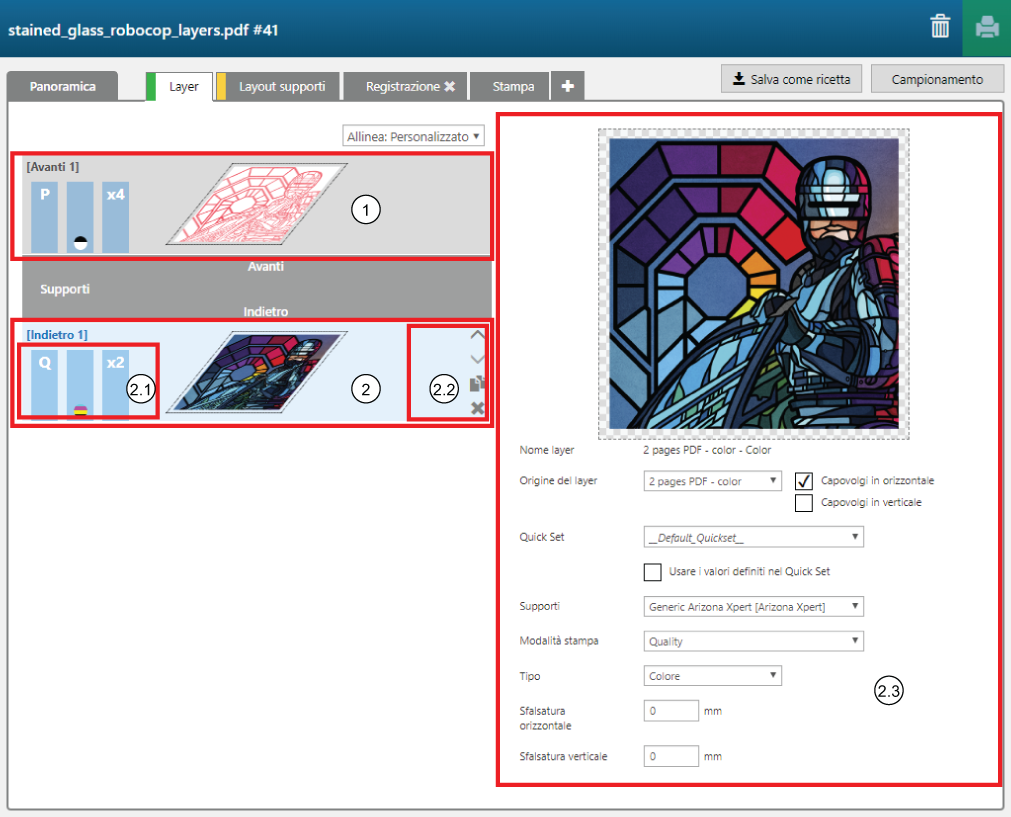Click the large Robocop layer preview image
The image size is (1011, 817).
pyautogui.click(x=754, y=284)
